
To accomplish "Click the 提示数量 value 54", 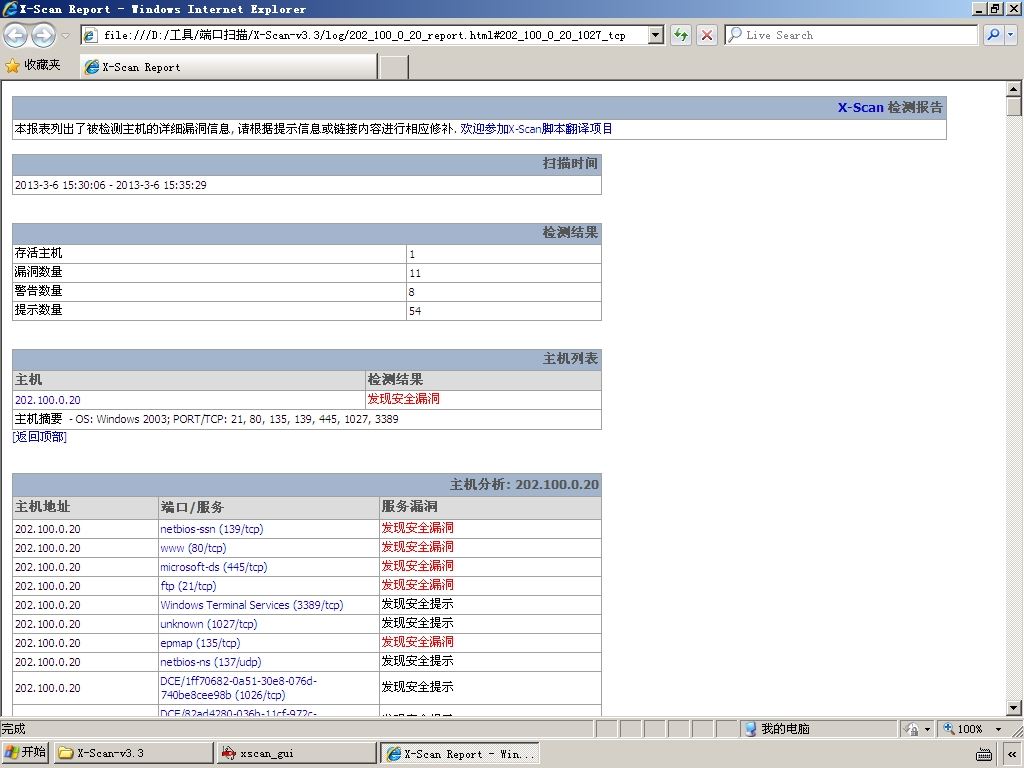I will pos(415,311).
